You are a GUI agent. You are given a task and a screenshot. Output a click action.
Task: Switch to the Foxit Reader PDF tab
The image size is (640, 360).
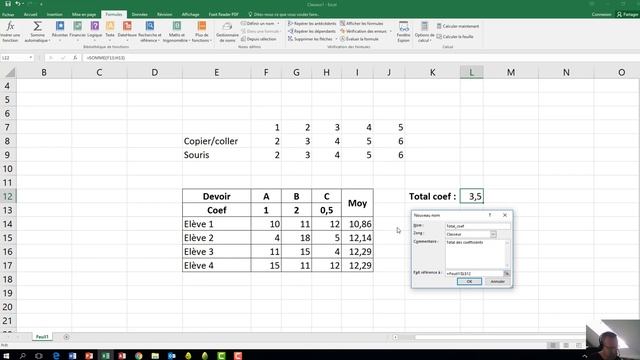[x=223, y=14]
